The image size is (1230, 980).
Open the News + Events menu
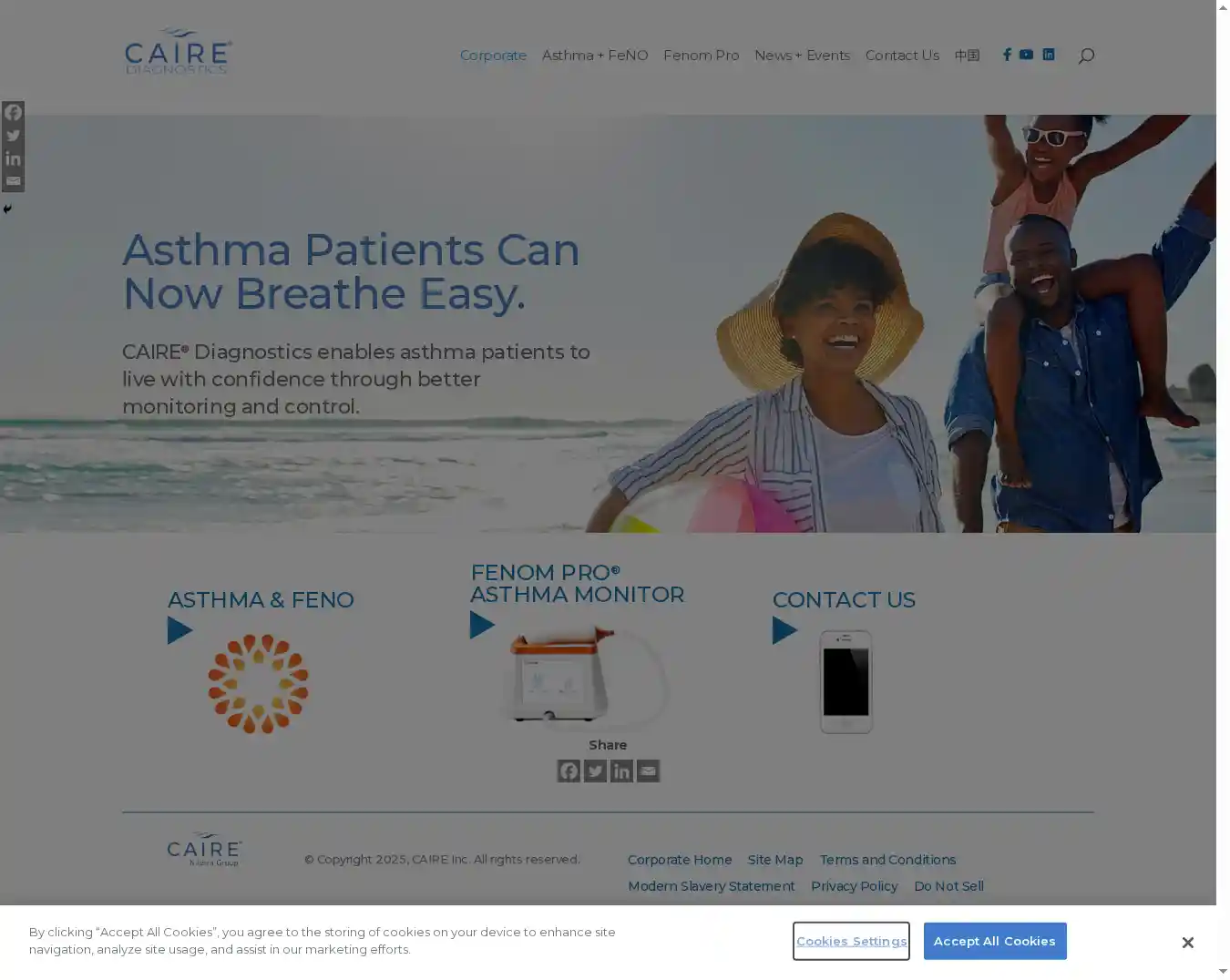pos(802,56)
